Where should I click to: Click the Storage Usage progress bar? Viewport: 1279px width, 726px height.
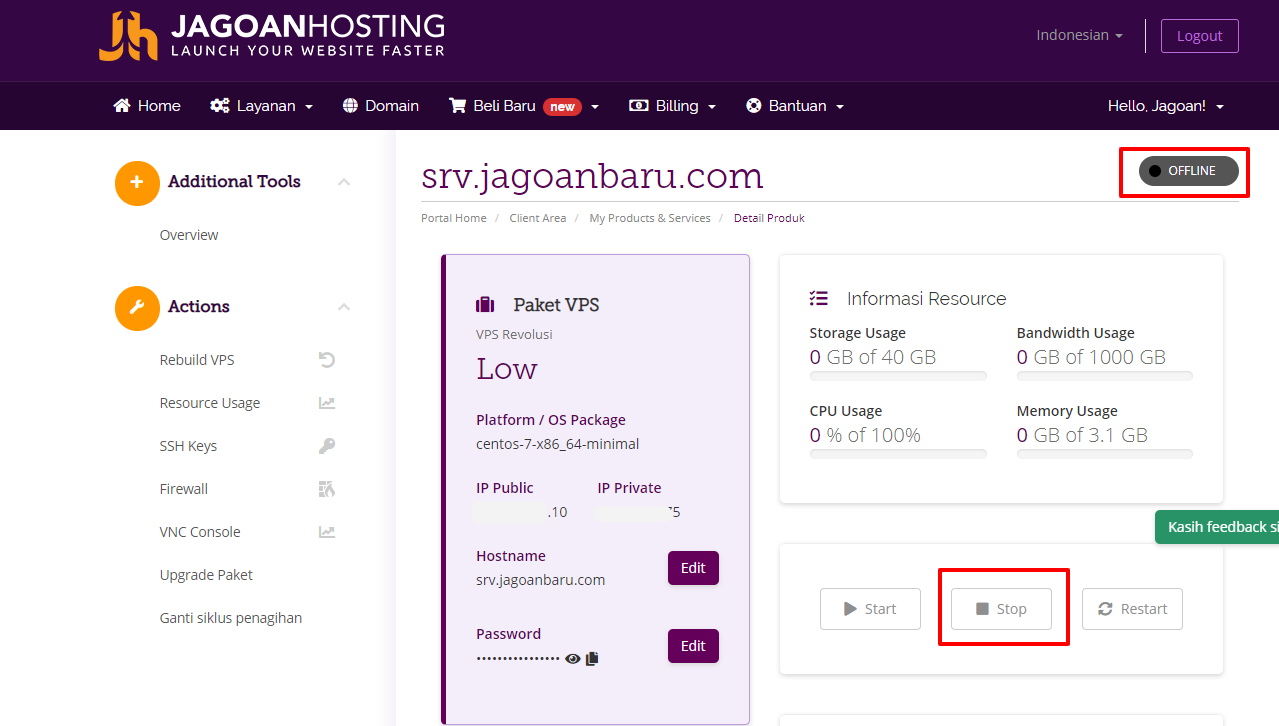click(898, 376)
